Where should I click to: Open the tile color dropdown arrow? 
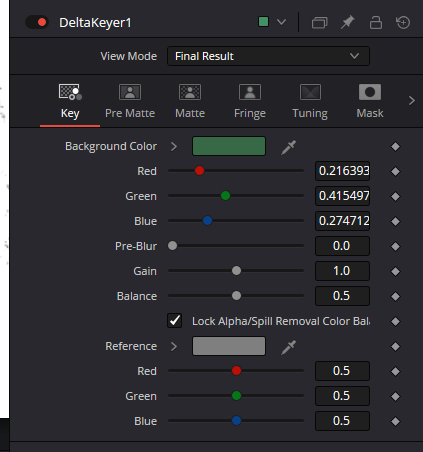tap(281, 22)
